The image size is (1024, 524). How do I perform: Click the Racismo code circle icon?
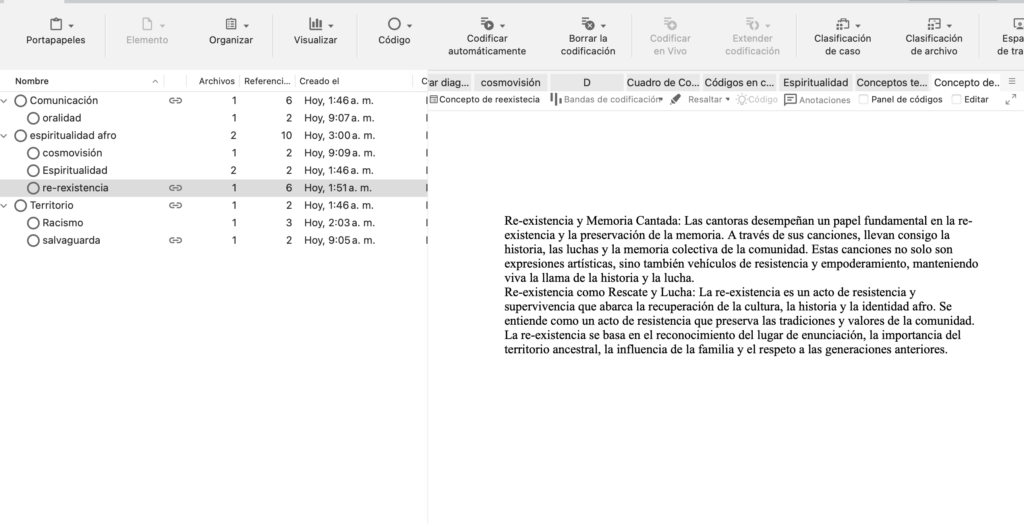pos(33,223)
